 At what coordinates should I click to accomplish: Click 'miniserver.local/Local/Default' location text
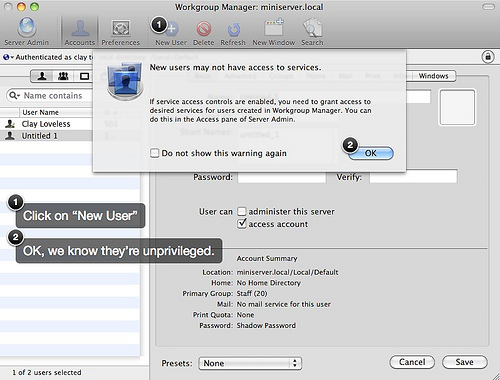[287, 272]
